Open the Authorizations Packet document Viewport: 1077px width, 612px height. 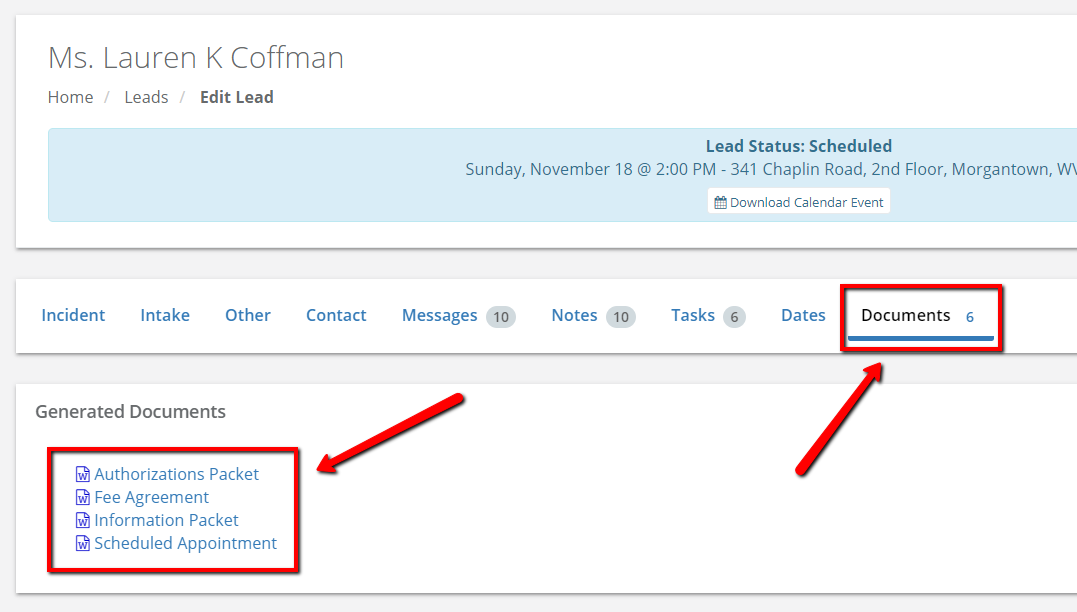177,474
